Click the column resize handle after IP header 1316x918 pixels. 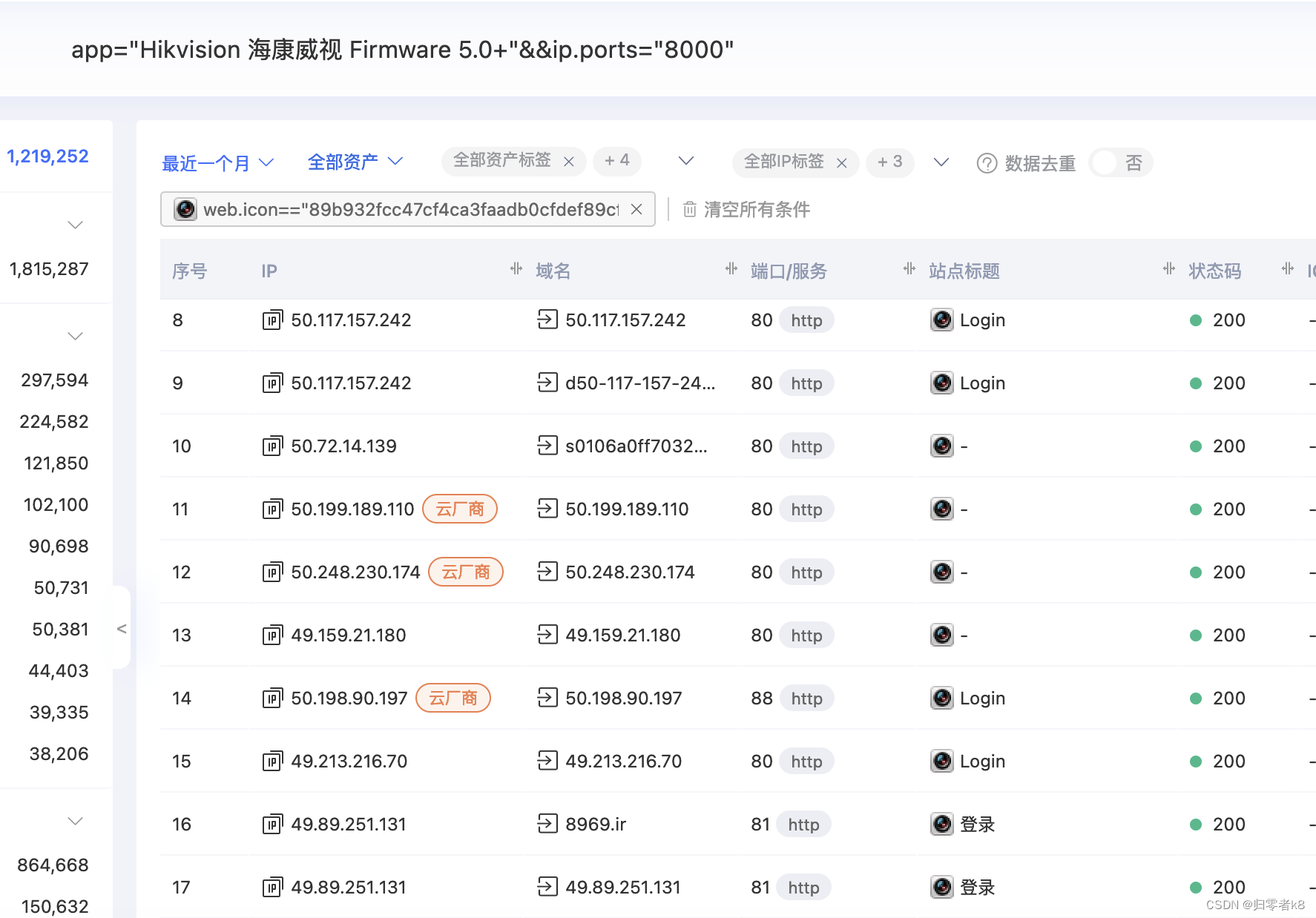coord(516,269)
